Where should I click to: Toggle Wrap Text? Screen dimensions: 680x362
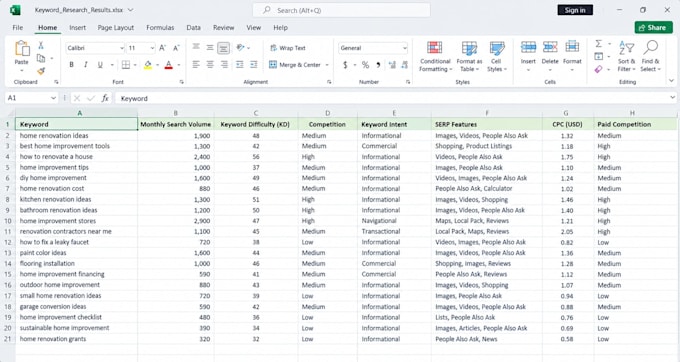point(288,48)
